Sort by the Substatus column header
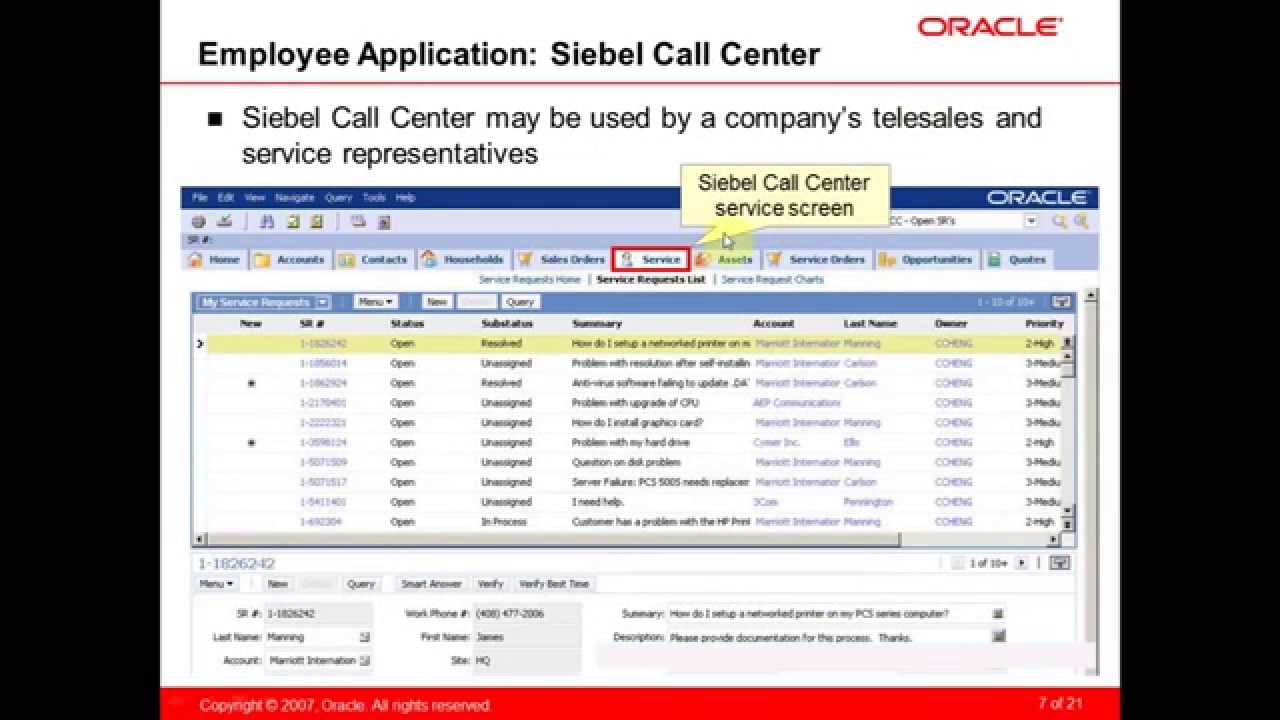1280x720 pixels. point(507,324)
